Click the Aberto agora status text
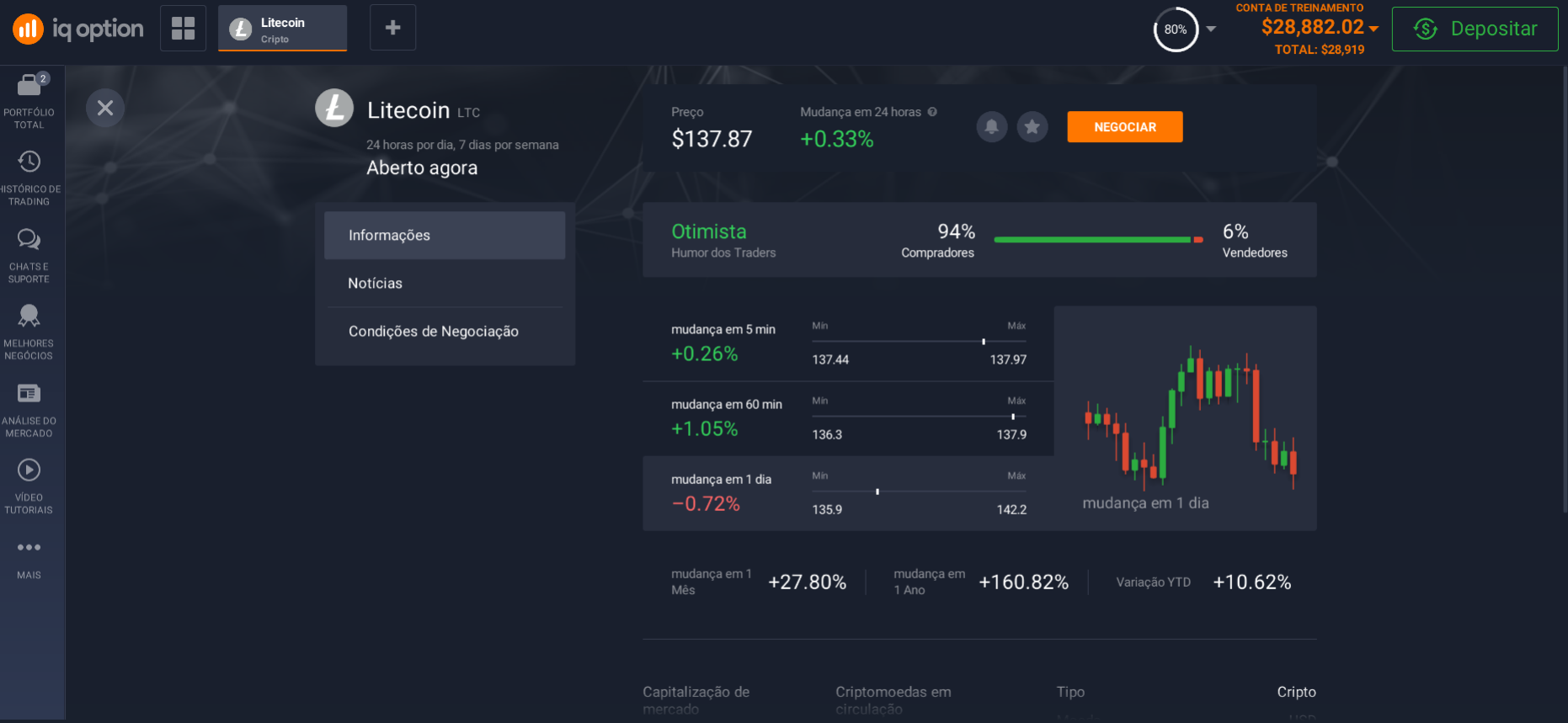 pyautogui.click(x=422, y=167)
